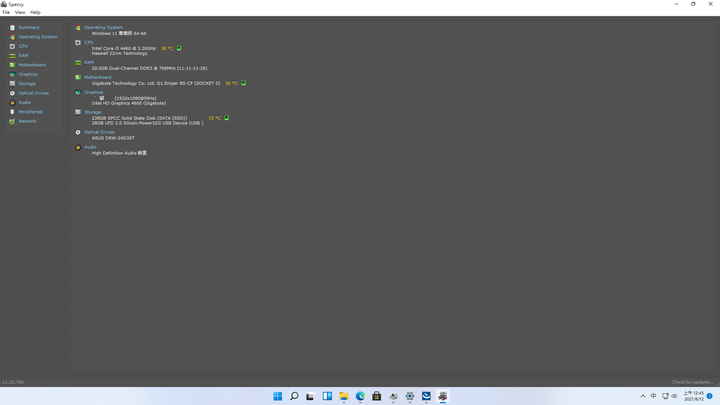The image size is (720, 405).
Task: Click the High Definition Audio text
Action: click(x=119, y=153)
